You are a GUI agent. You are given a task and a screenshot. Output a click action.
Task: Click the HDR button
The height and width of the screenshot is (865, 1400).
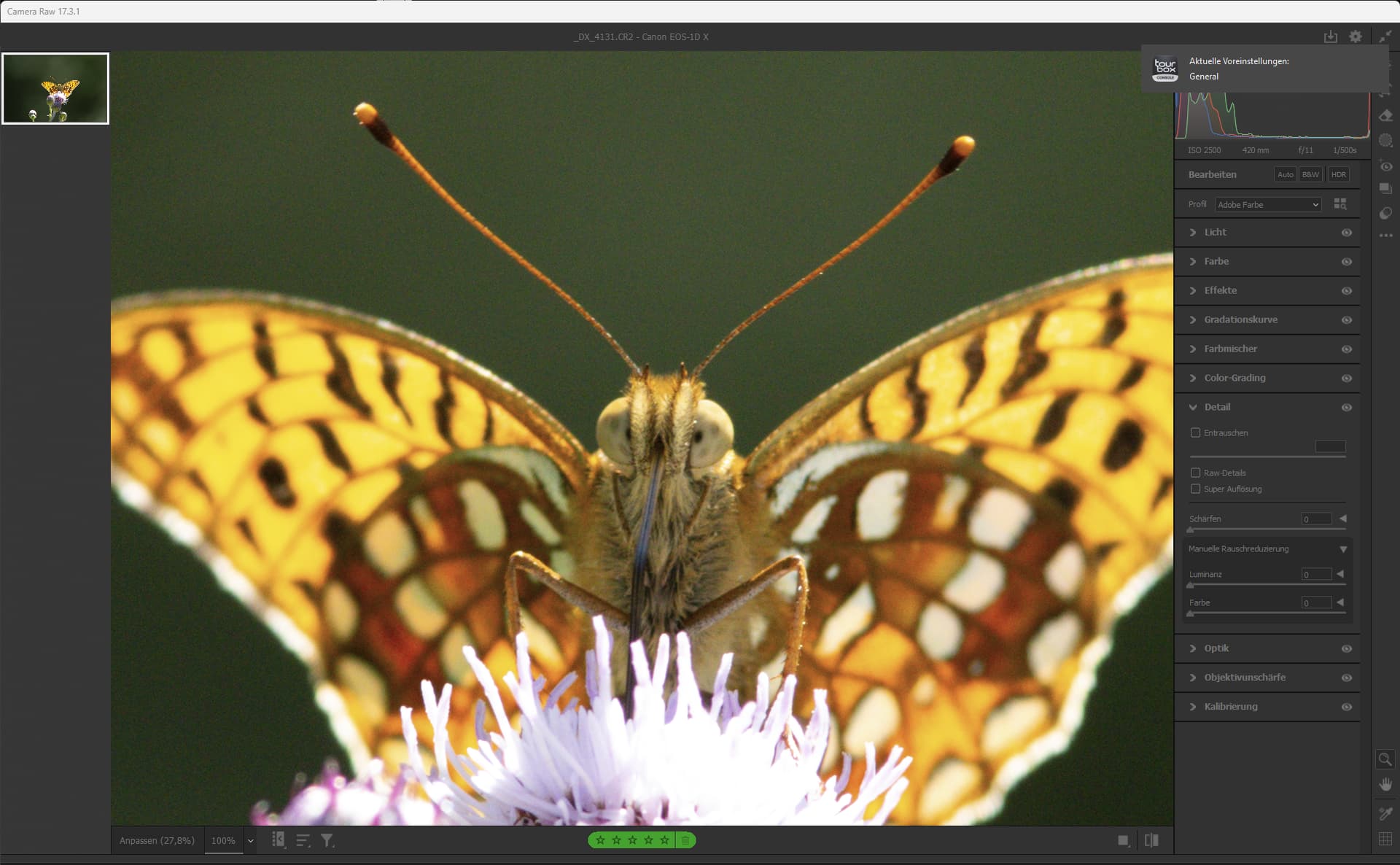[1338, 174]
